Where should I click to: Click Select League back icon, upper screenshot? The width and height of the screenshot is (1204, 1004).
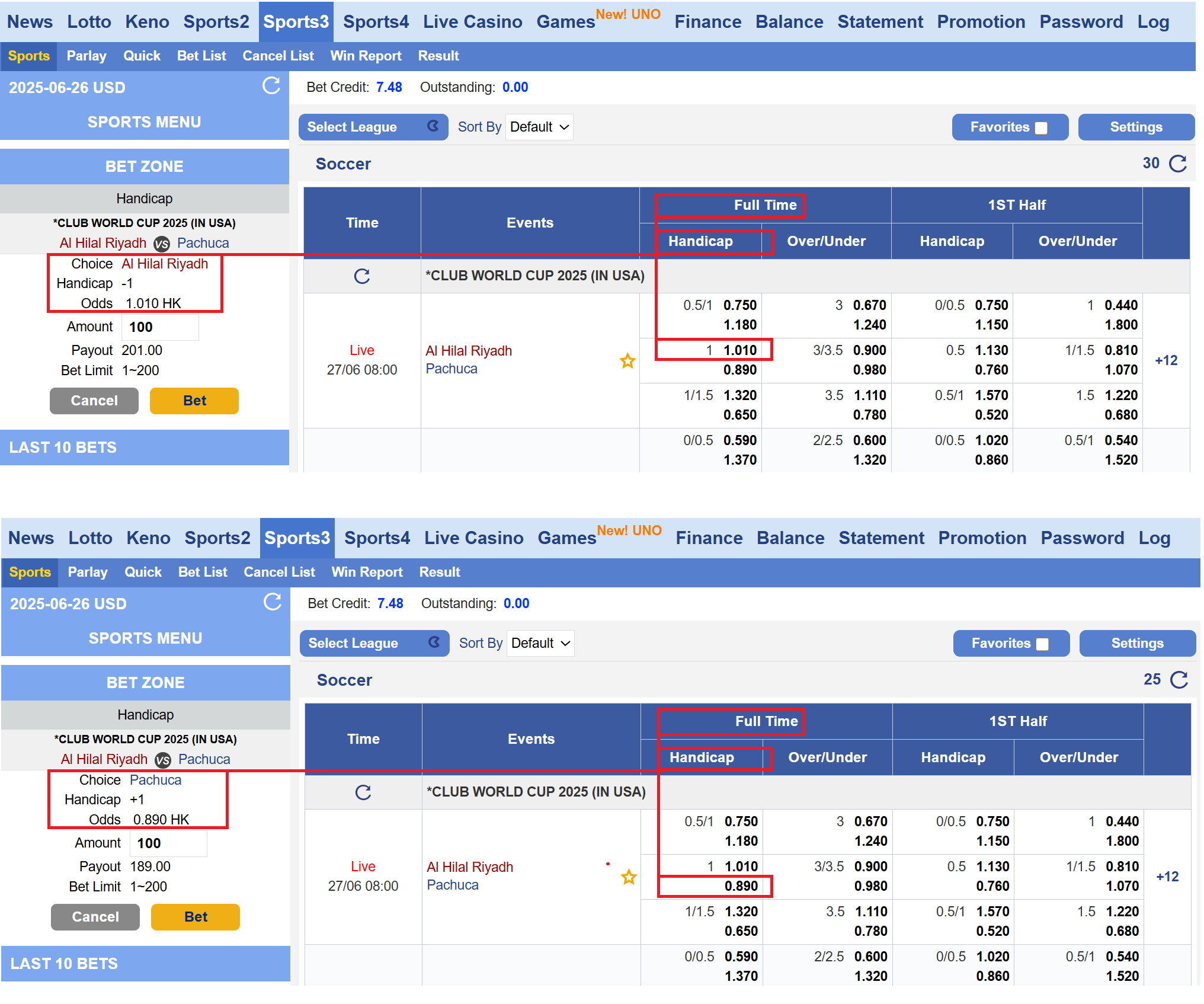pyautogui.click(x=433, y=126)
